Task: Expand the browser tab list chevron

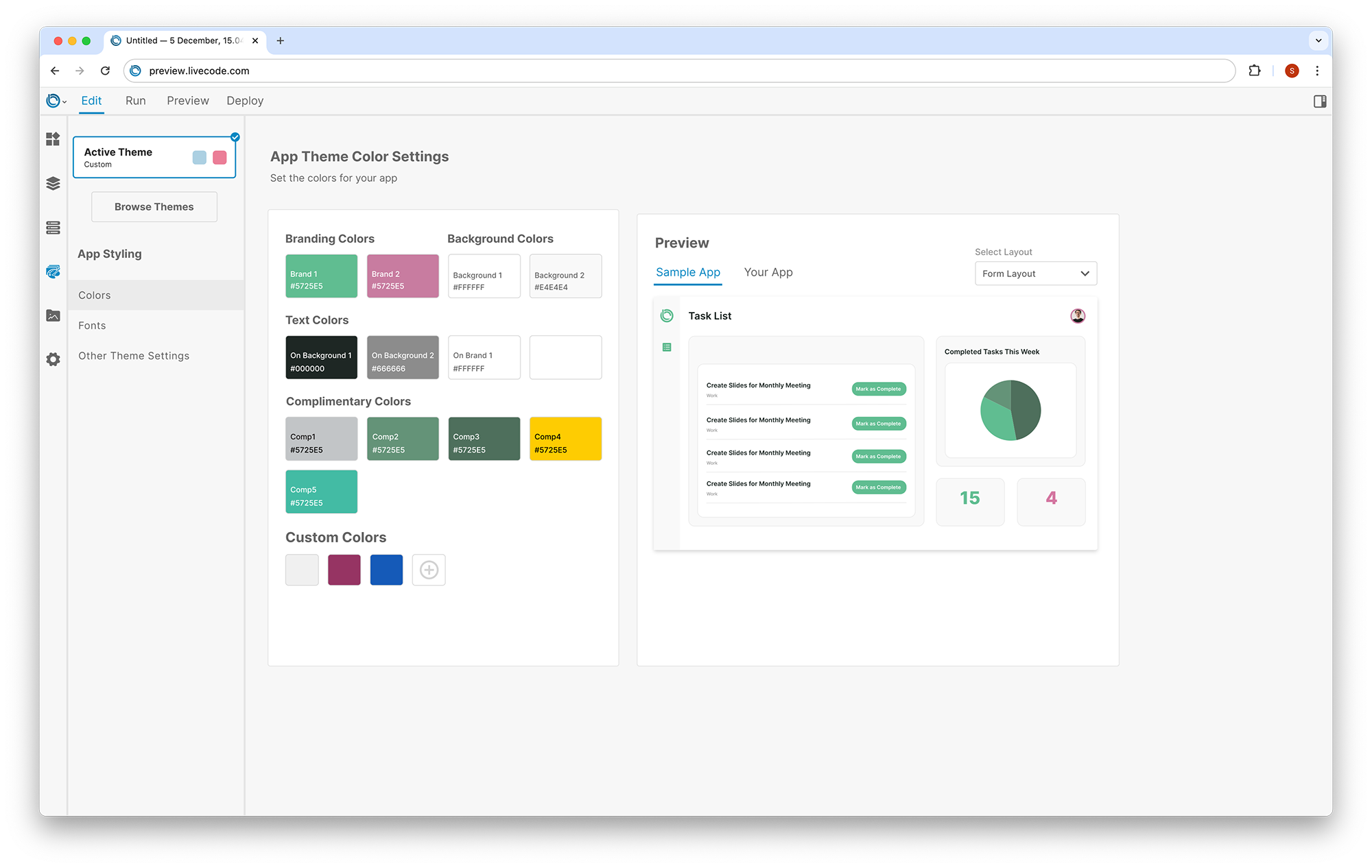Action: [x=1318, y=40]
